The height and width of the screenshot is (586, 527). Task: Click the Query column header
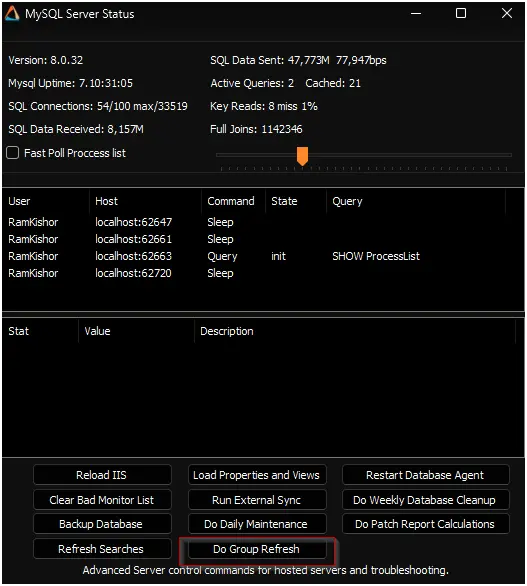click(x=416, y=201)
